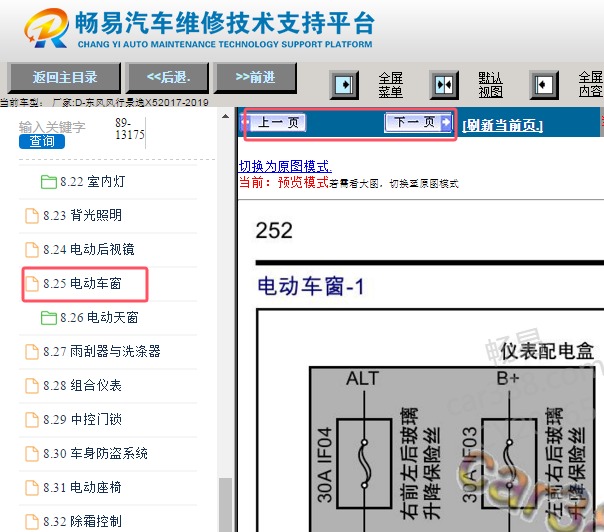The width and height of the screenshot is (604, 532).
Task: Click the B+ terminal label
Action: 508,378
